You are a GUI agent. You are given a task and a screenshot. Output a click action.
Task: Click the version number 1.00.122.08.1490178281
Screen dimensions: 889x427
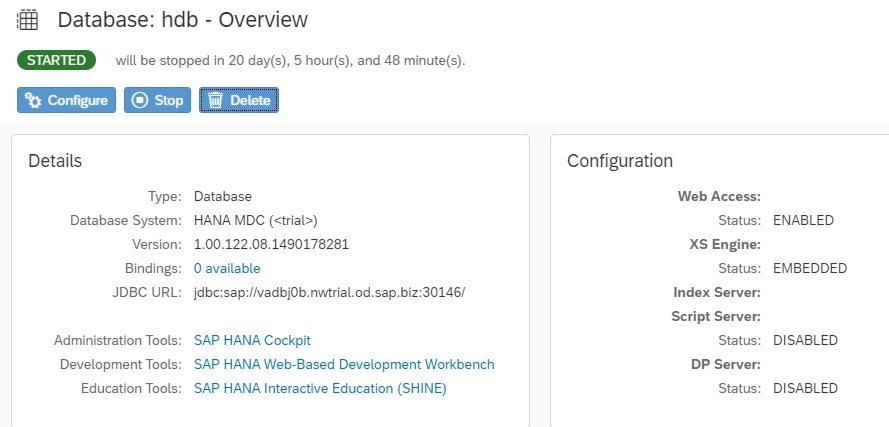point(271,244)
